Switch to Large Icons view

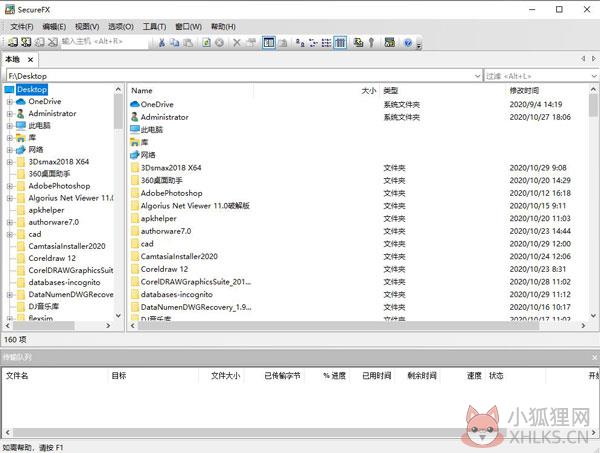coord(300,42)
